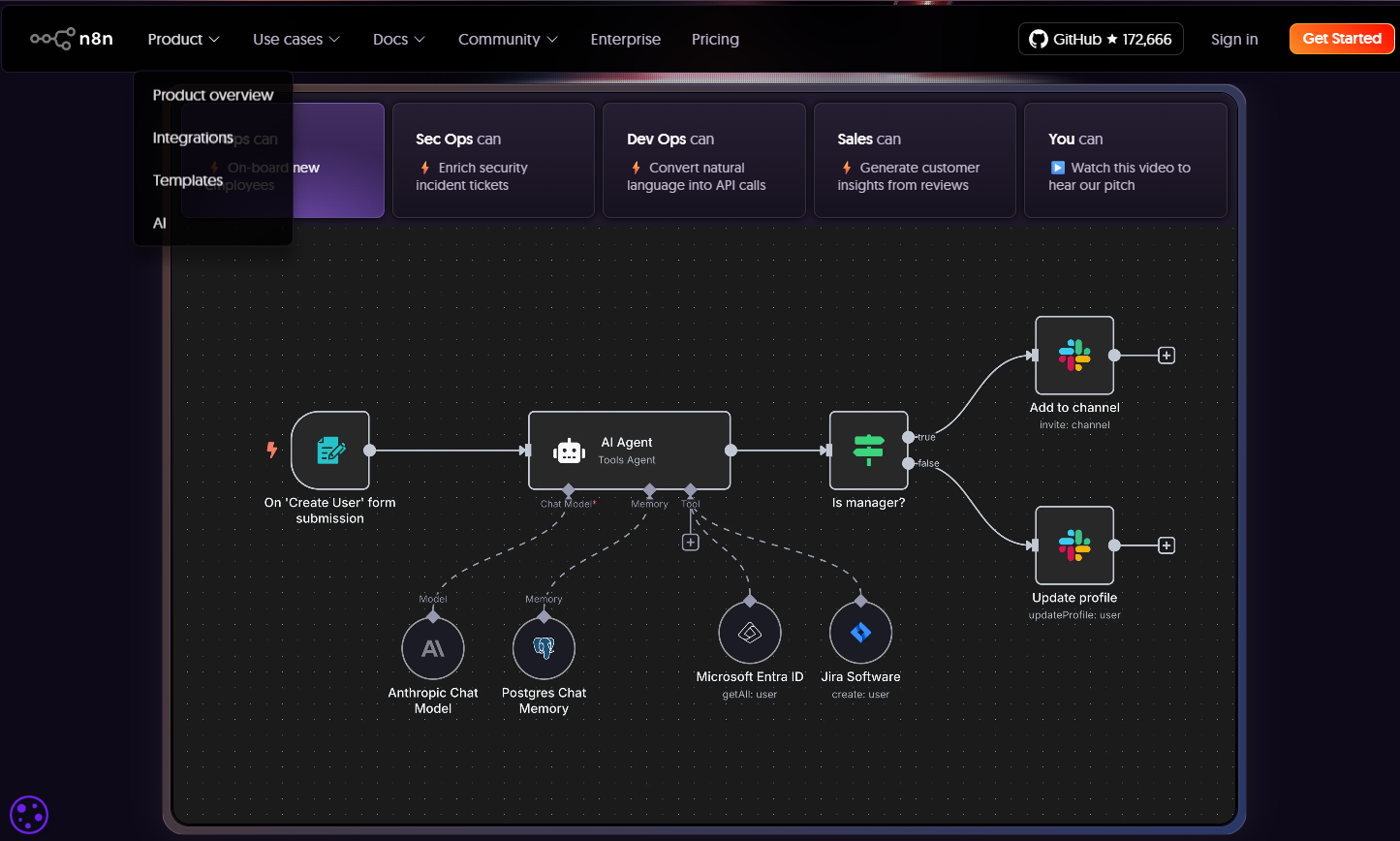Click the "Tools Agent" subtitle text

(627, 461)
